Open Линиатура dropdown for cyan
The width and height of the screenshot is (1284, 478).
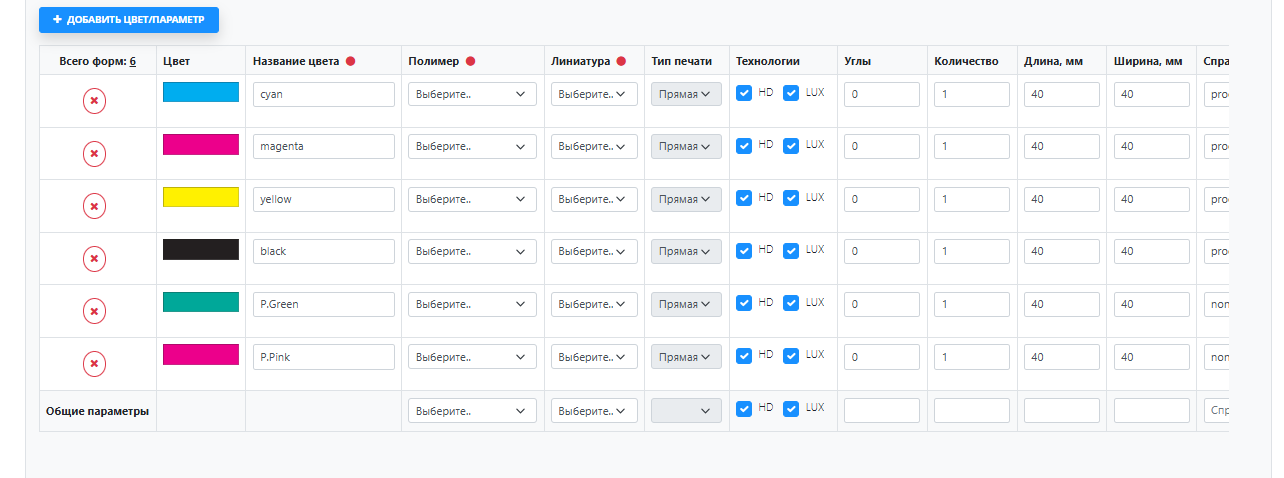[594, 94]
